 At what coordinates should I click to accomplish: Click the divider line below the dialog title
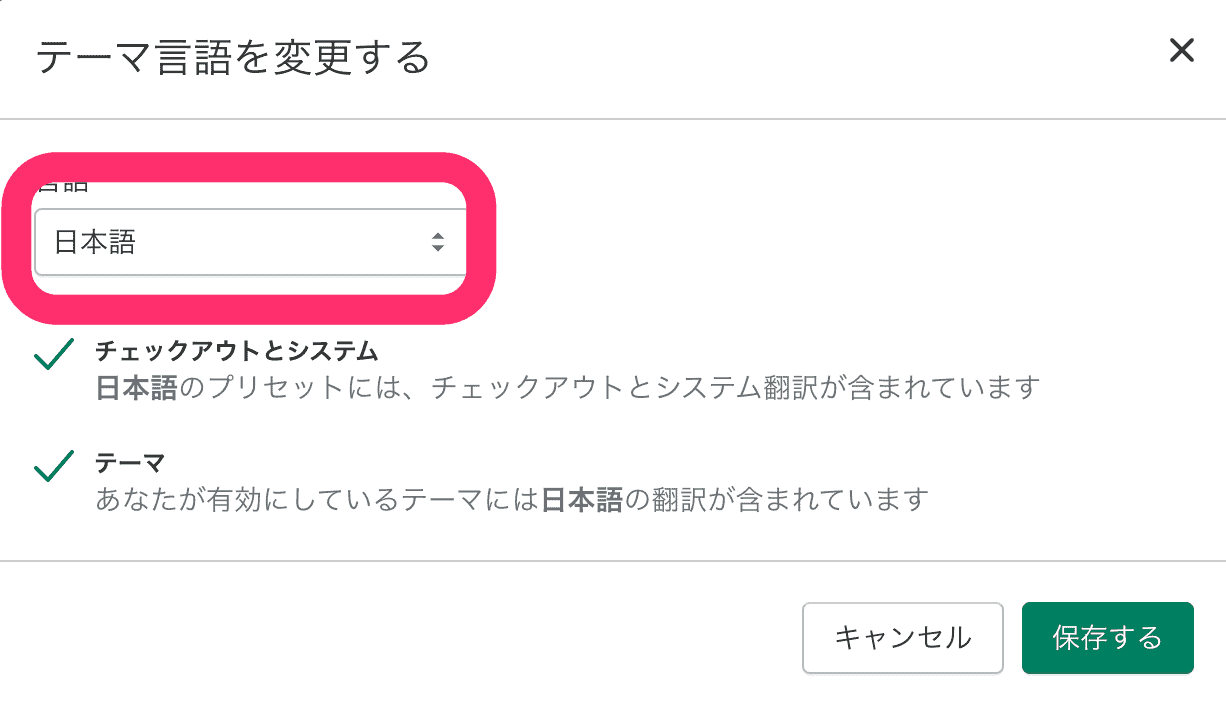pos(613,119)
